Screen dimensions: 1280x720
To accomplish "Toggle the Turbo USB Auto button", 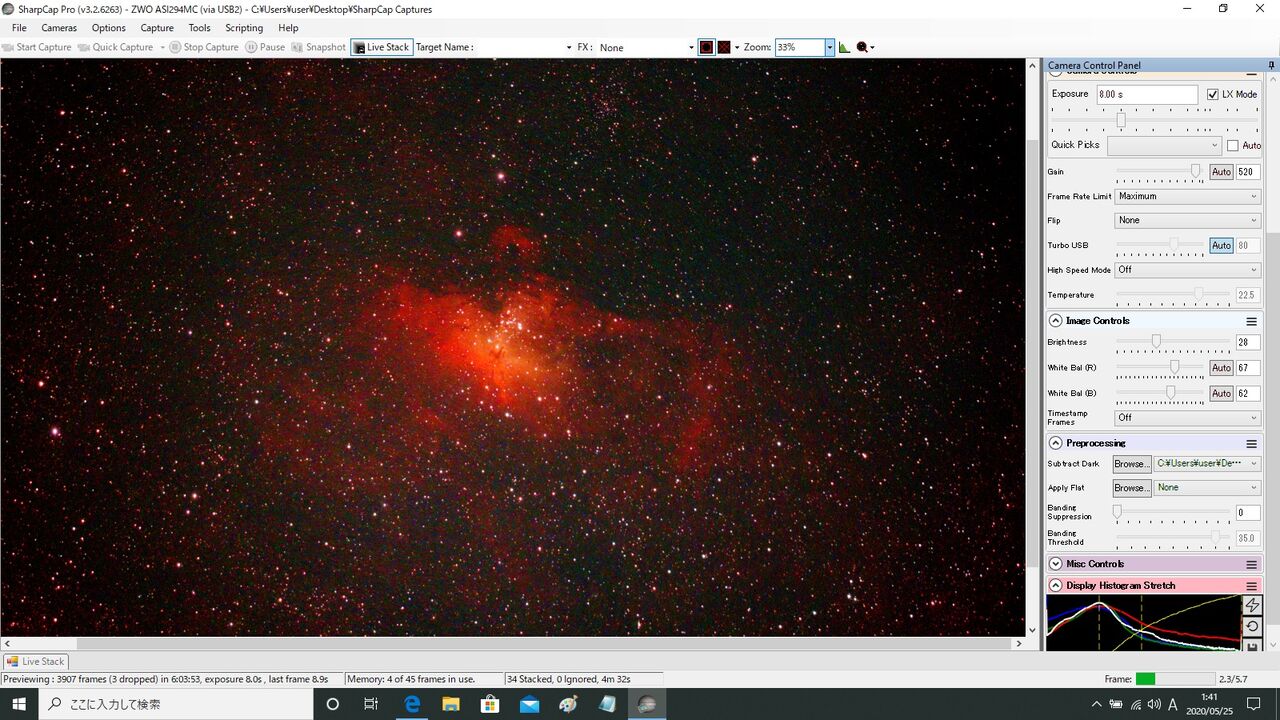I will point(1221,245).
